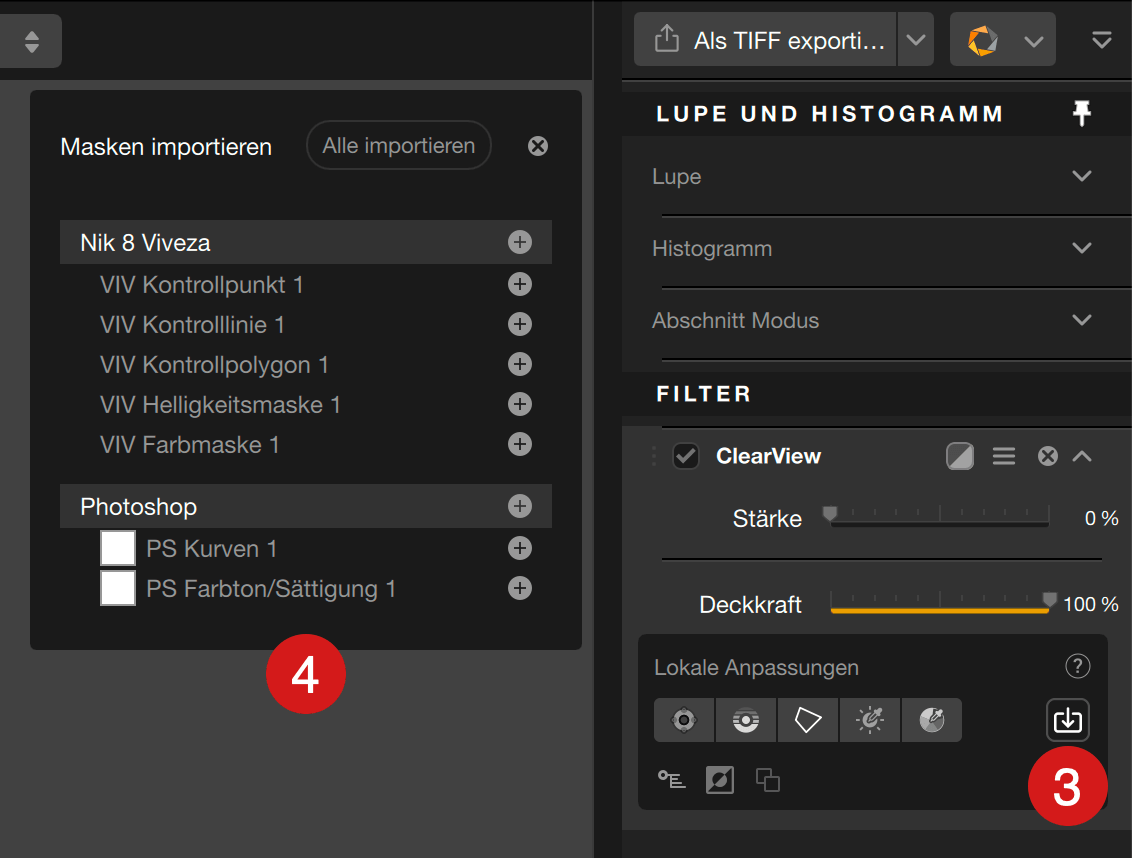Click PS Kurven 1 mask thumbnail

118,547
